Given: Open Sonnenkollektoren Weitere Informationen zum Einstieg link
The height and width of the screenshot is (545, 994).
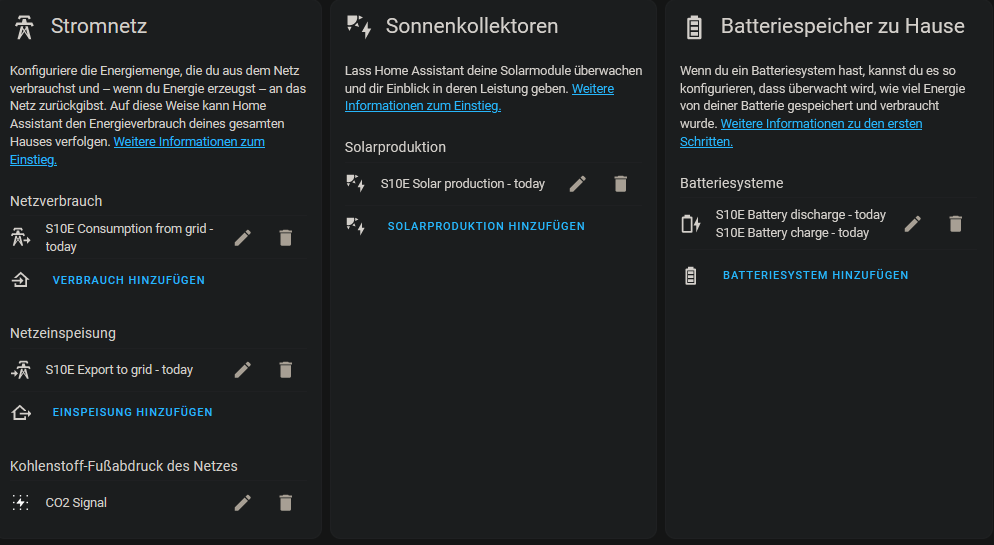Looking at the screenshot, I should 479,97.
